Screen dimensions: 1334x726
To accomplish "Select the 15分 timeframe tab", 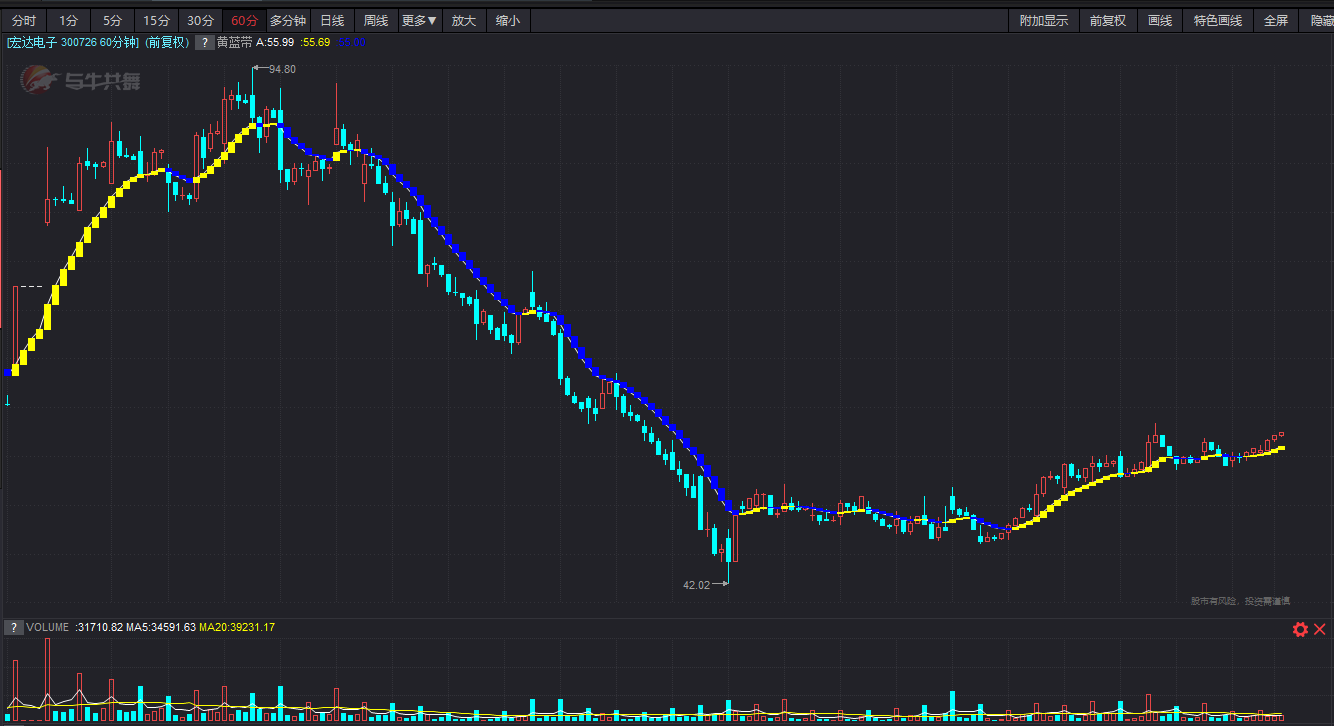I will (x=156, y=20).
